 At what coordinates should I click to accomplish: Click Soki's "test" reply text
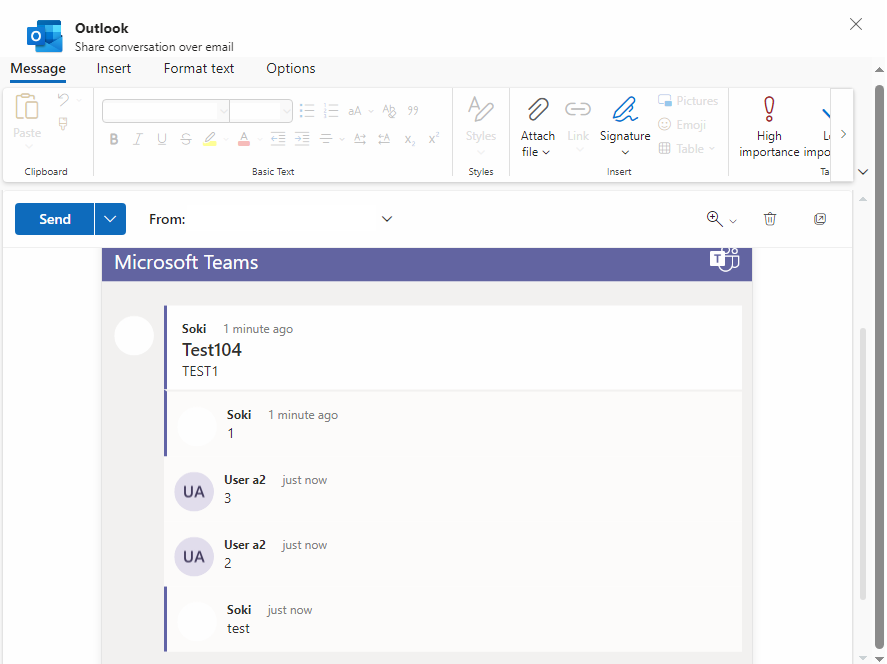pyautogui.click(x=238, y=629)
